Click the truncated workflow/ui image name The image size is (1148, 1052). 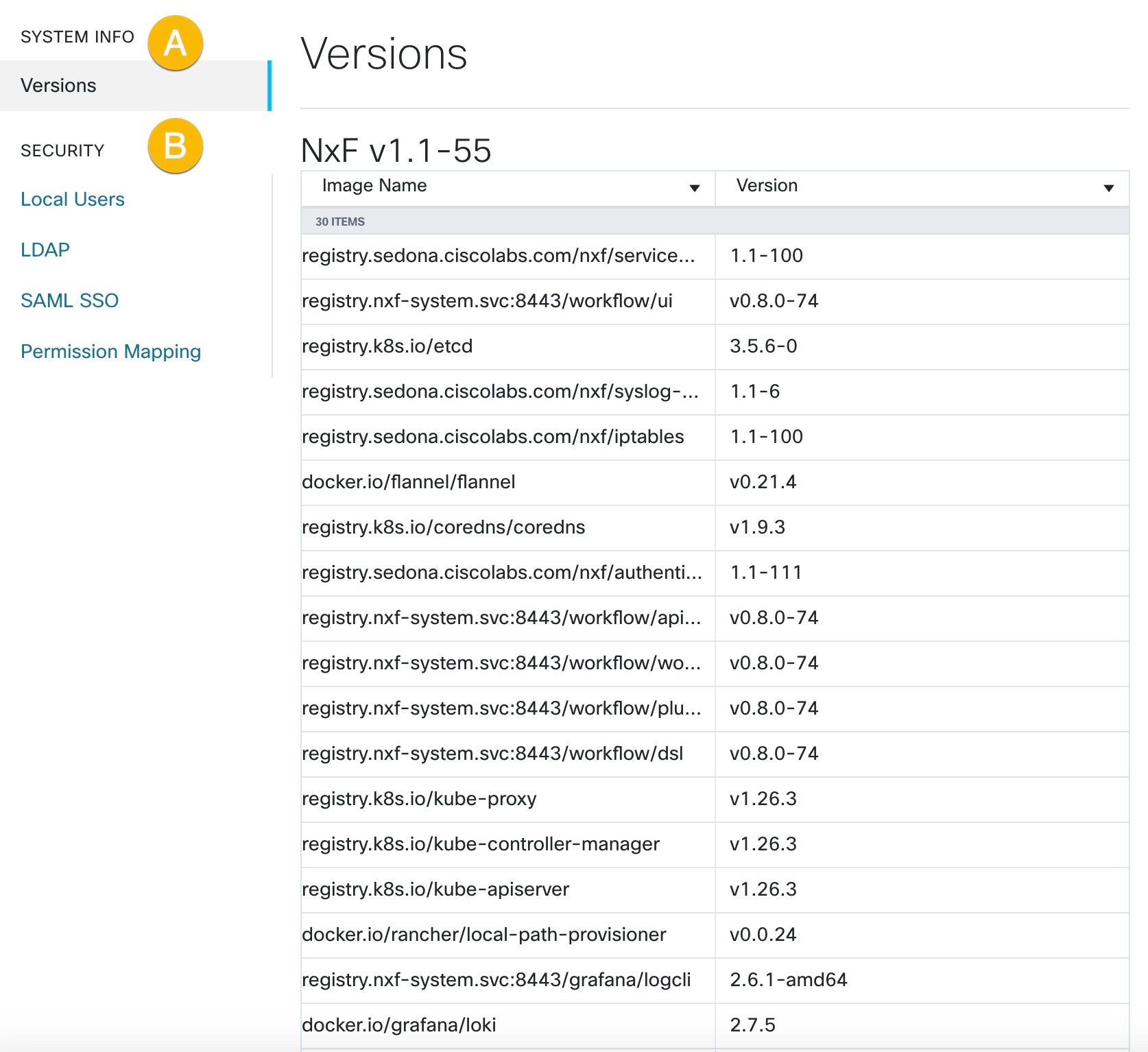pyautogui.click(x=489, y=301)
